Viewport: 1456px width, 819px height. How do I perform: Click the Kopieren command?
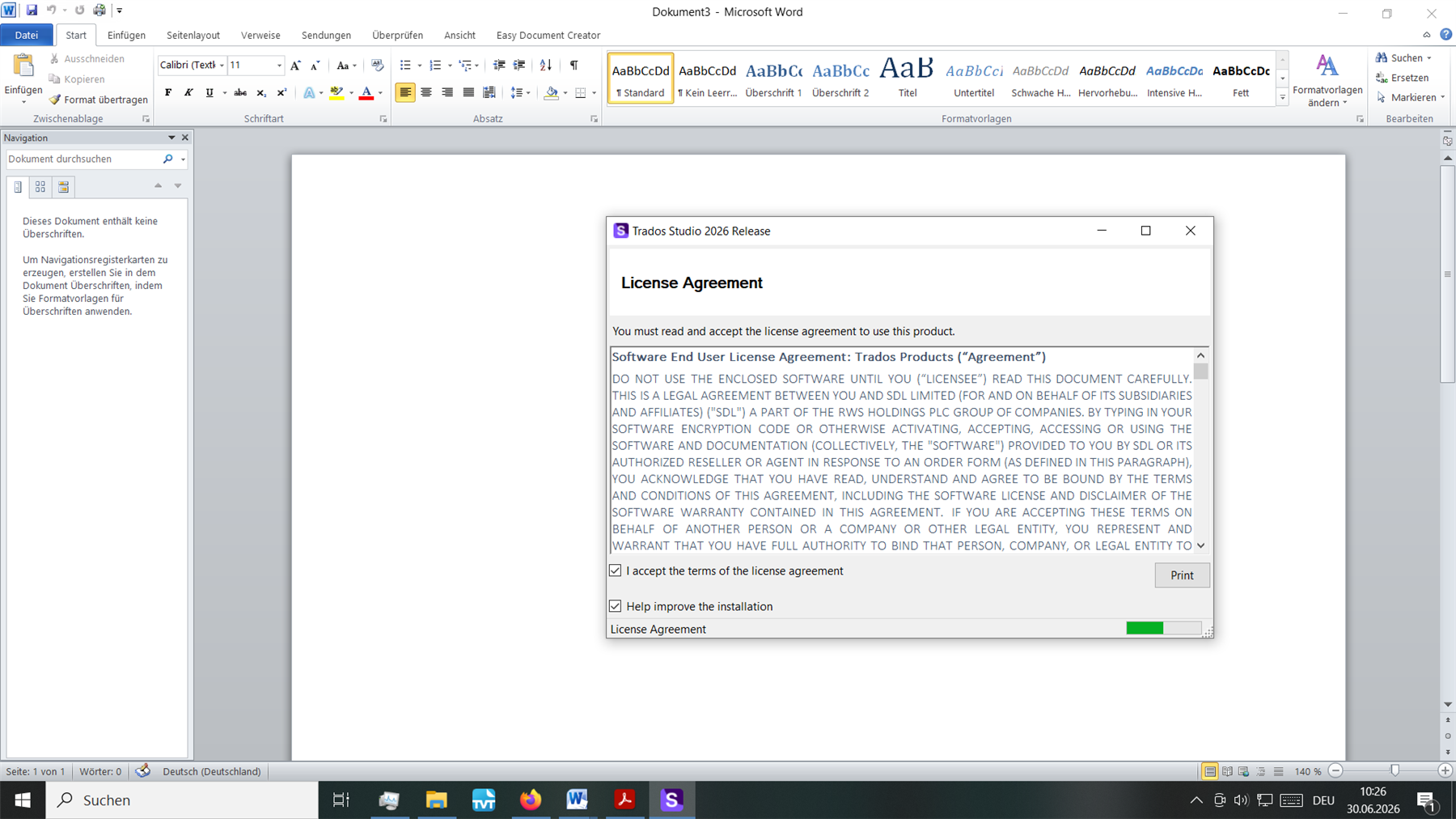[x=77, y=79]
